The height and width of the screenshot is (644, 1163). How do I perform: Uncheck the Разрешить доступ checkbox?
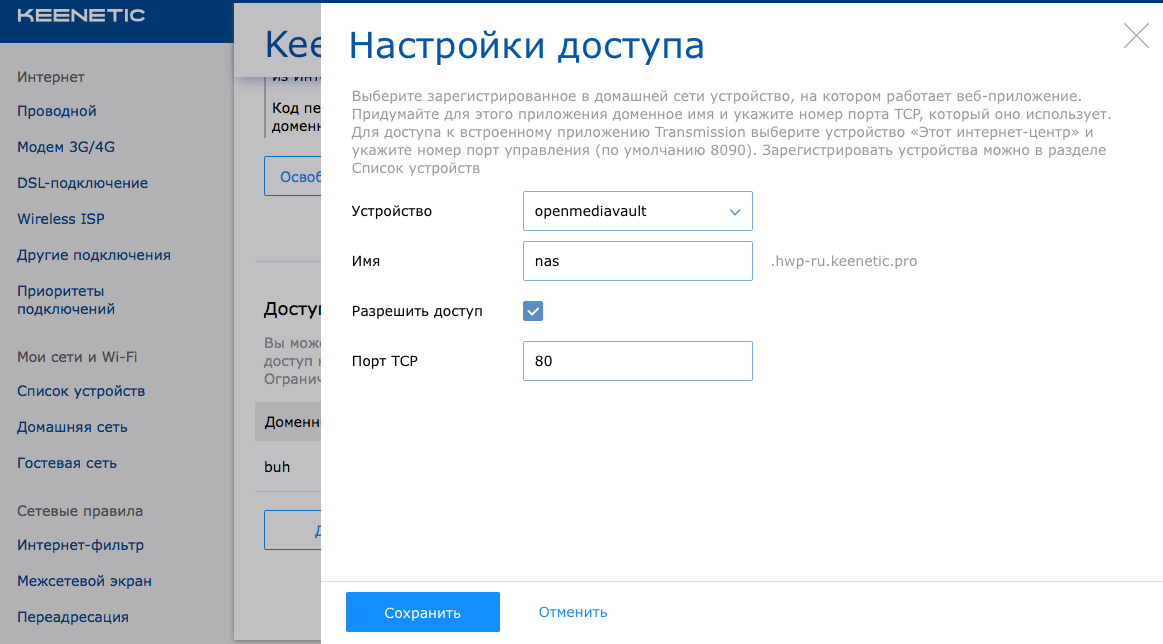(533, 311)
